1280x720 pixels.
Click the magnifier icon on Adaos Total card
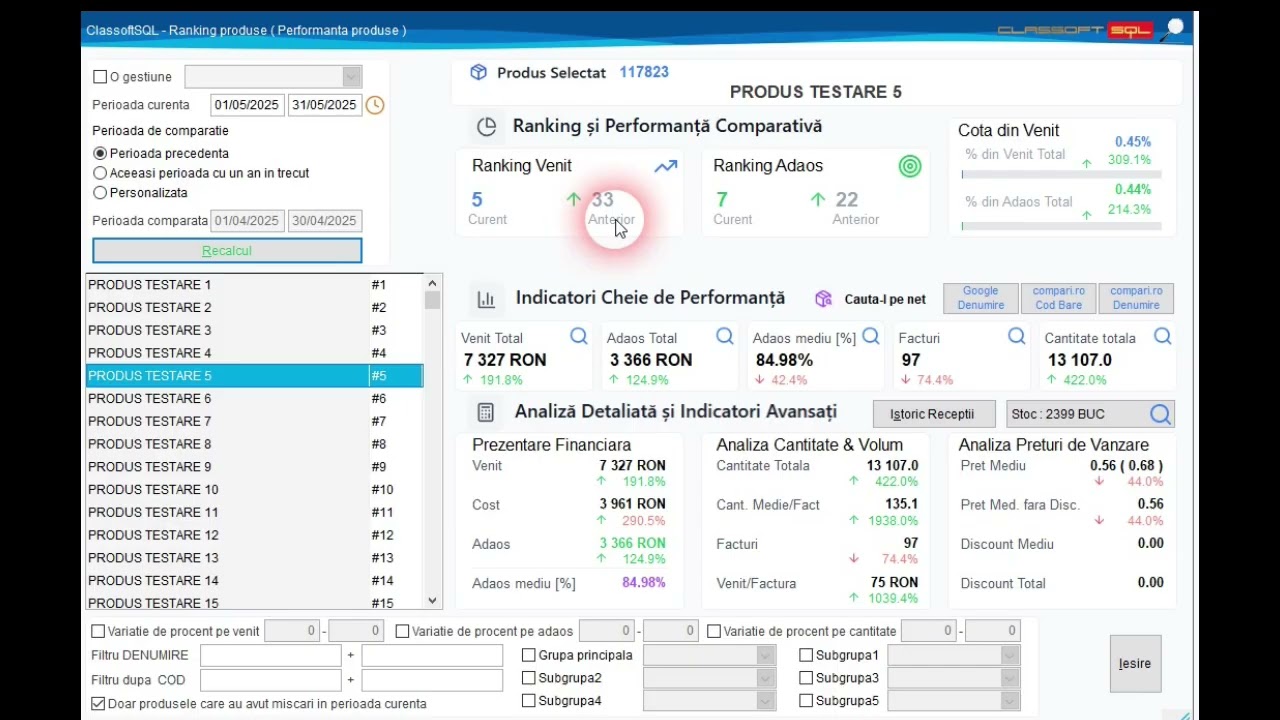tap(725, 336)
